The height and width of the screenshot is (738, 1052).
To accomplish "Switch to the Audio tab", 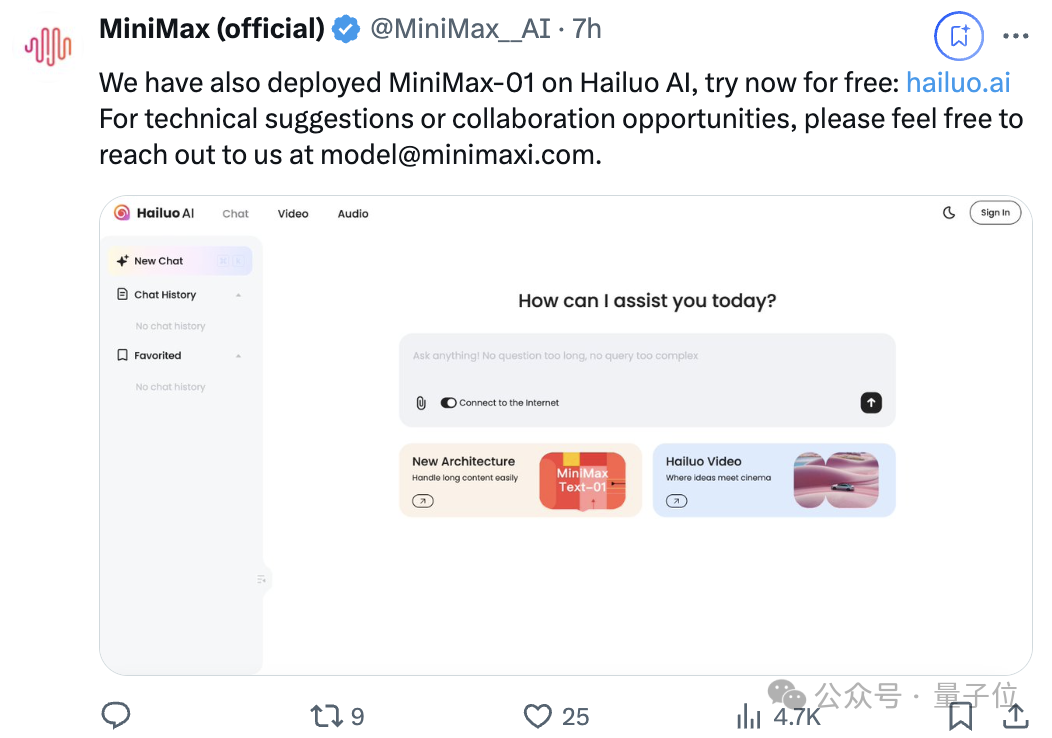I will point(353,214).
